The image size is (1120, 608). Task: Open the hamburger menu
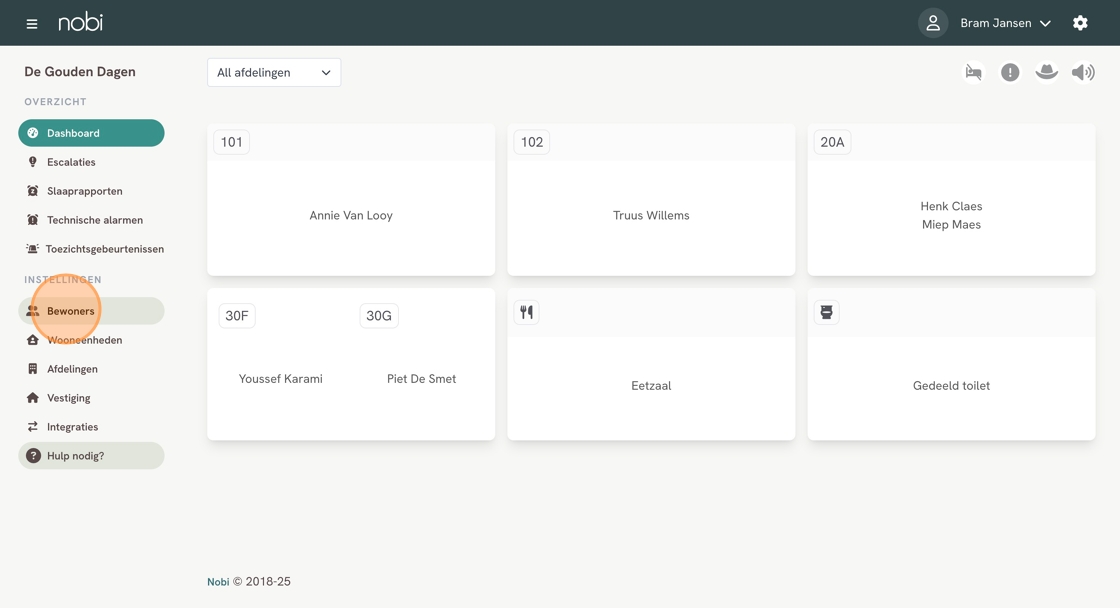[x=32, y=23]
